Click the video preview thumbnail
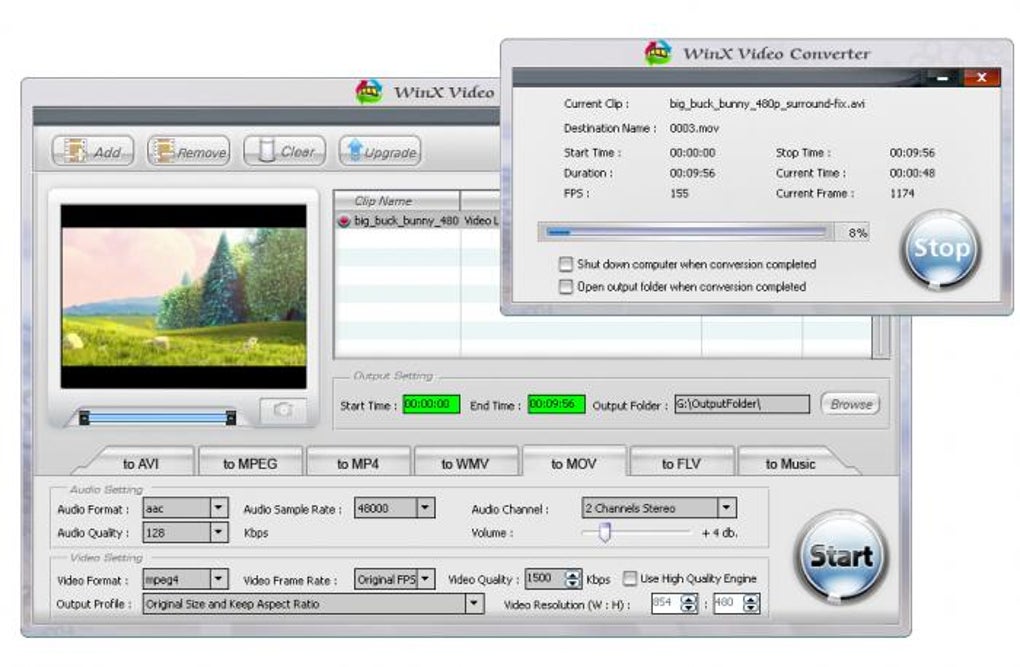Image resolution: width=1020 pixels, height=667 pixels. (183, 297)
